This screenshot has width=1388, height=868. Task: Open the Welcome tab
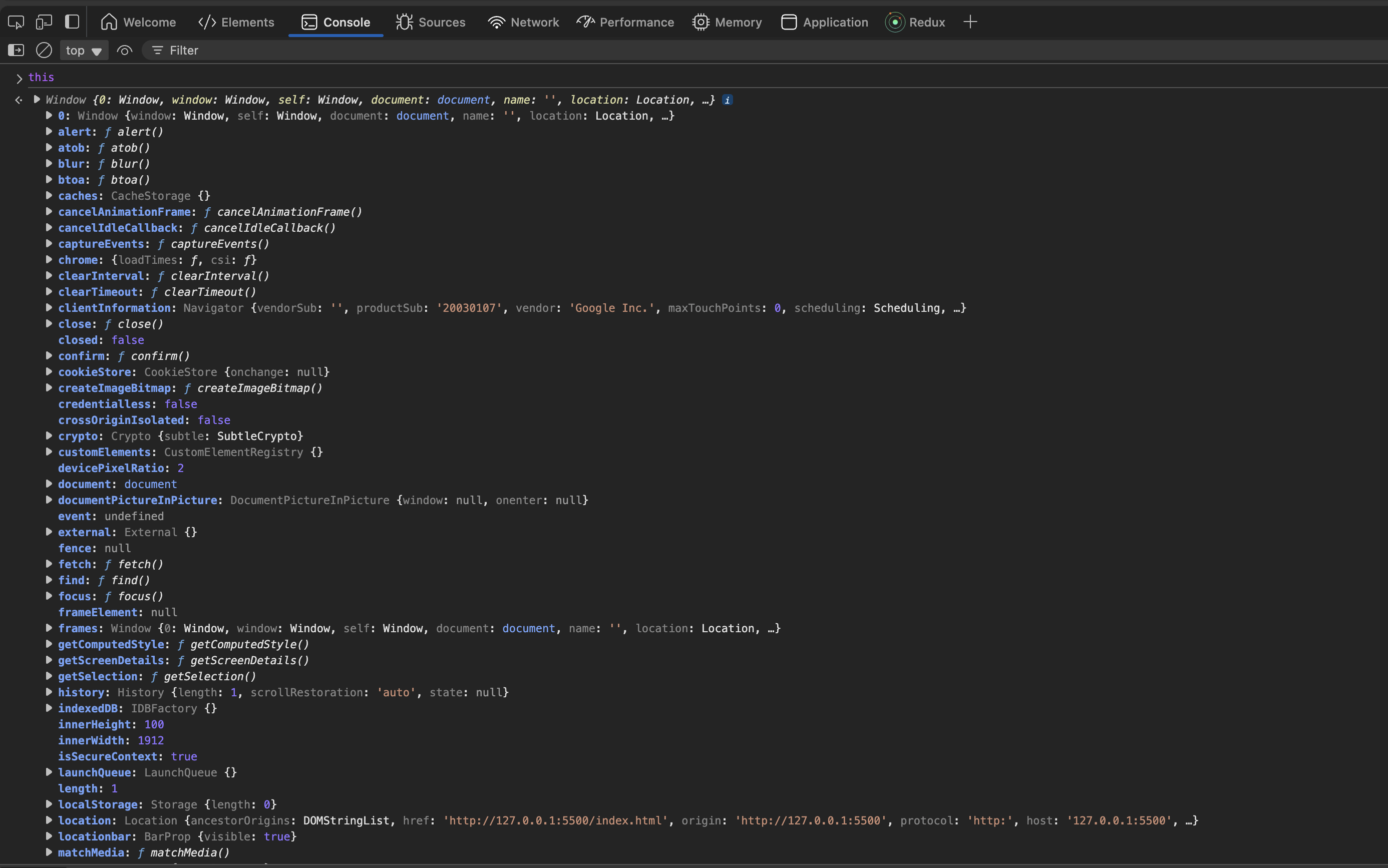138,23
